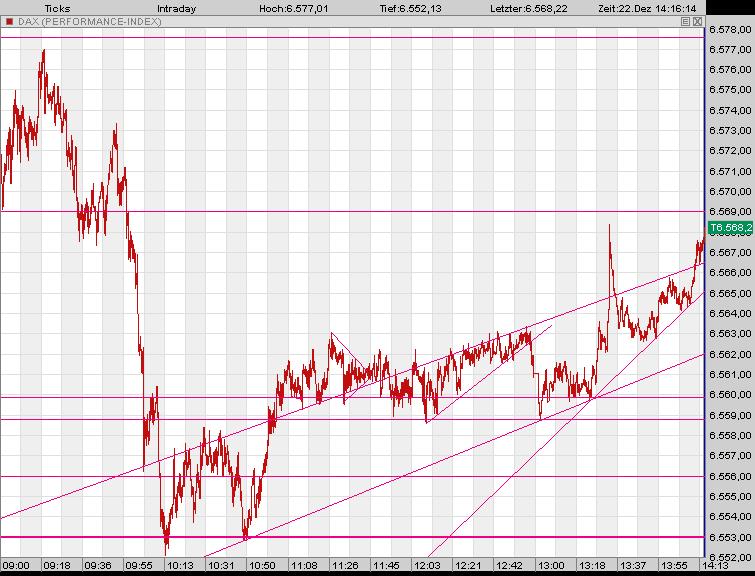The height and width of the screenshot is (576, 755).
Task: Click the 09:36 time axis label
Action: pos(98,565)
